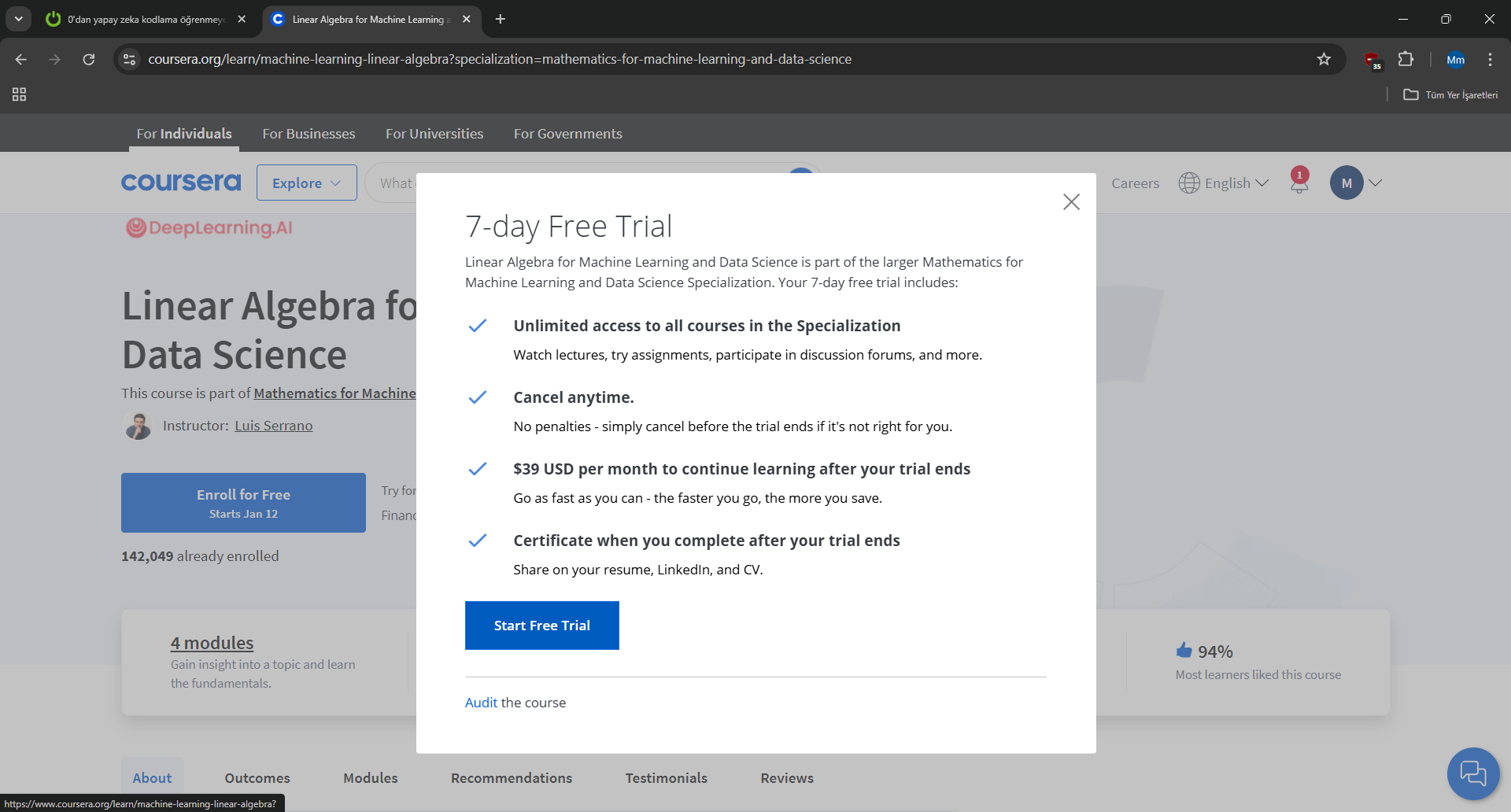Open the apps grid in bookmarks bar

click(x=20, y=94)
